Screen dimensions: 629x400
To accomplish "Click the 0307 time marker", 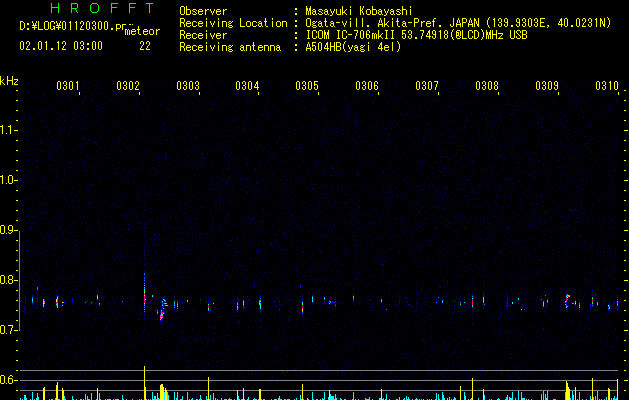I will pyautogui.click(x=427, y=86).
